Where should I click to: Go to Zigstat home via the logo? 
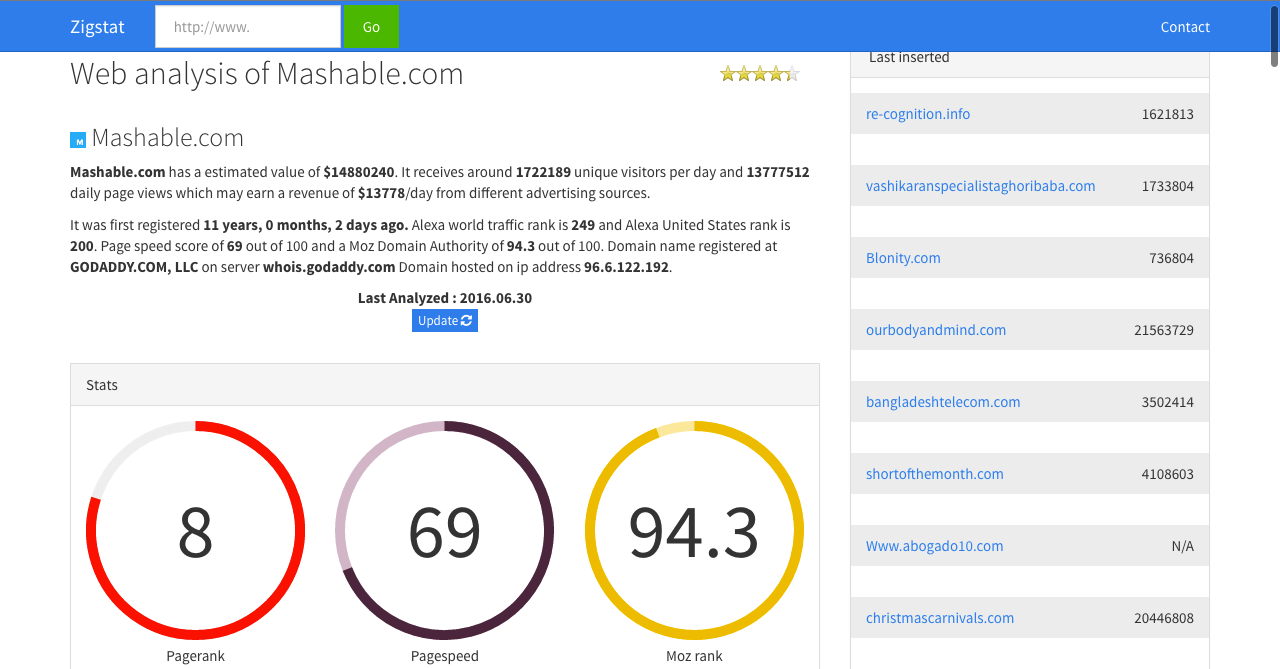[x=97, y=27]
